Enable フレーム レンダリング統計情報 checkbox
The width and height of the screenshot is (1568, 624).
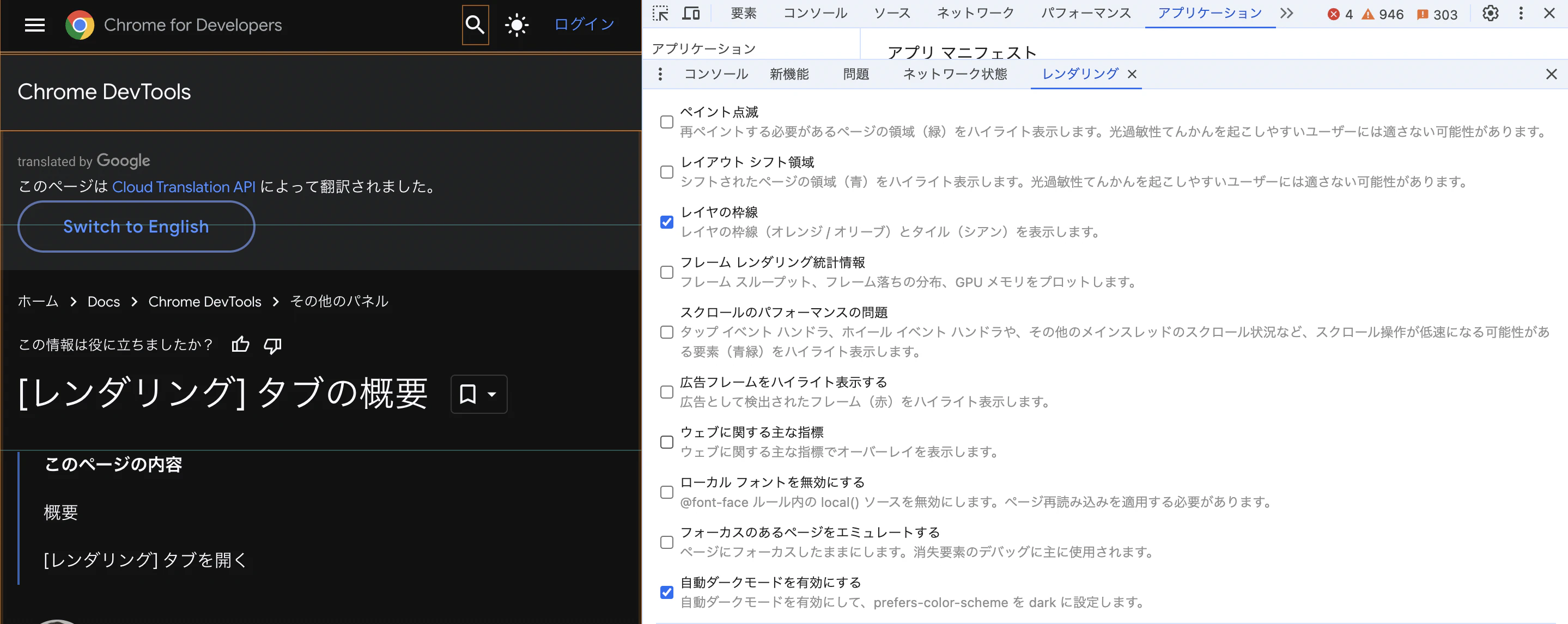coord(666,272)
